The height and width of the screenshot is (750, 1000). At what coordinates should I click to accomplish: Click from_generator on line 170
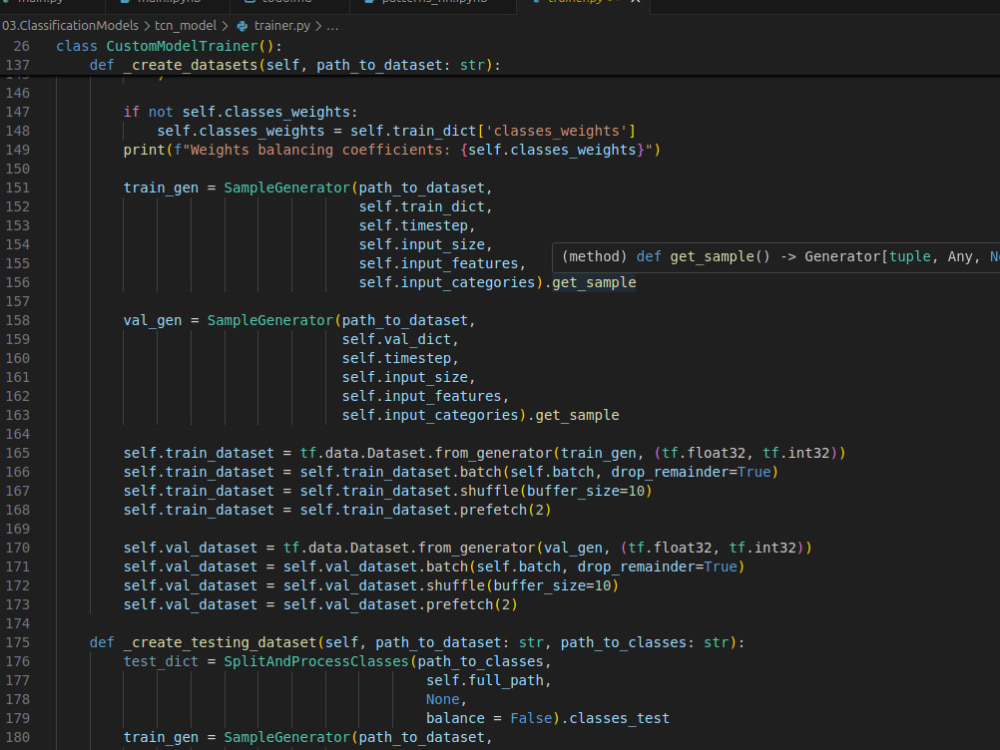pyautogui.click(x=476, y=547)
